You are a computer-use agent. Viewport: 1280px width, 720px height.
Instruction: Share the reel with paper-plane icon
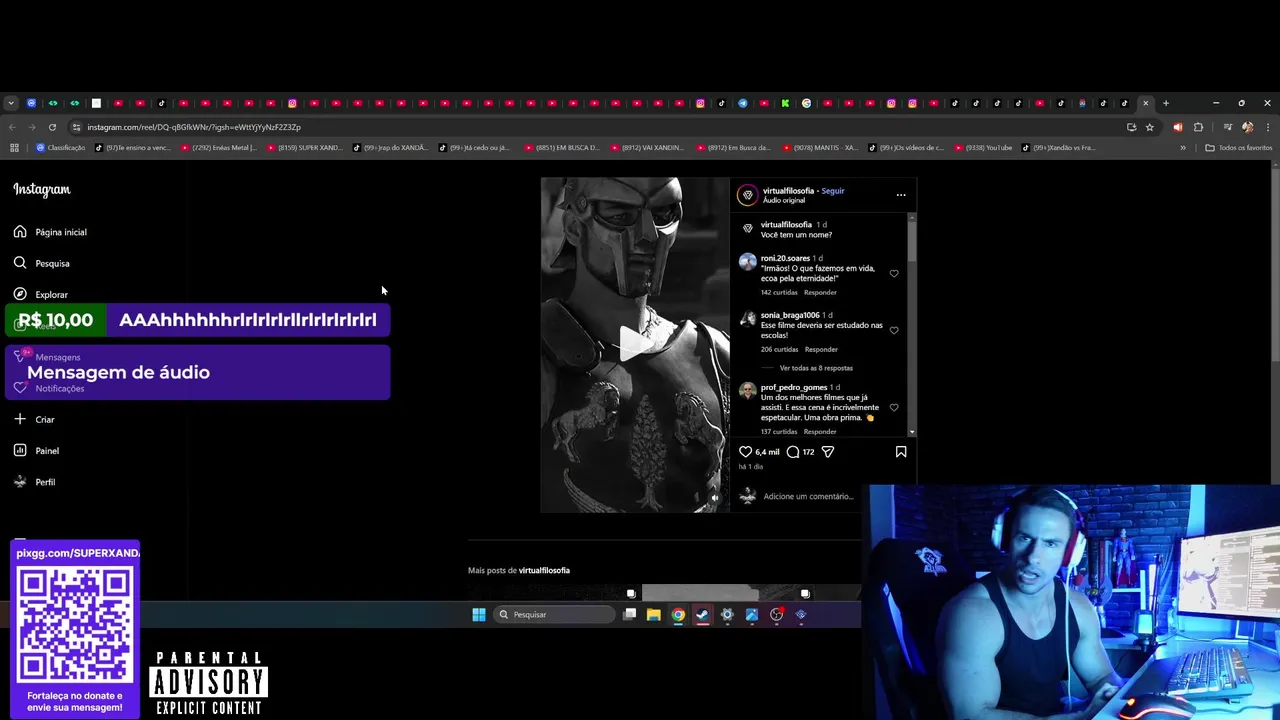coord(828,452)
